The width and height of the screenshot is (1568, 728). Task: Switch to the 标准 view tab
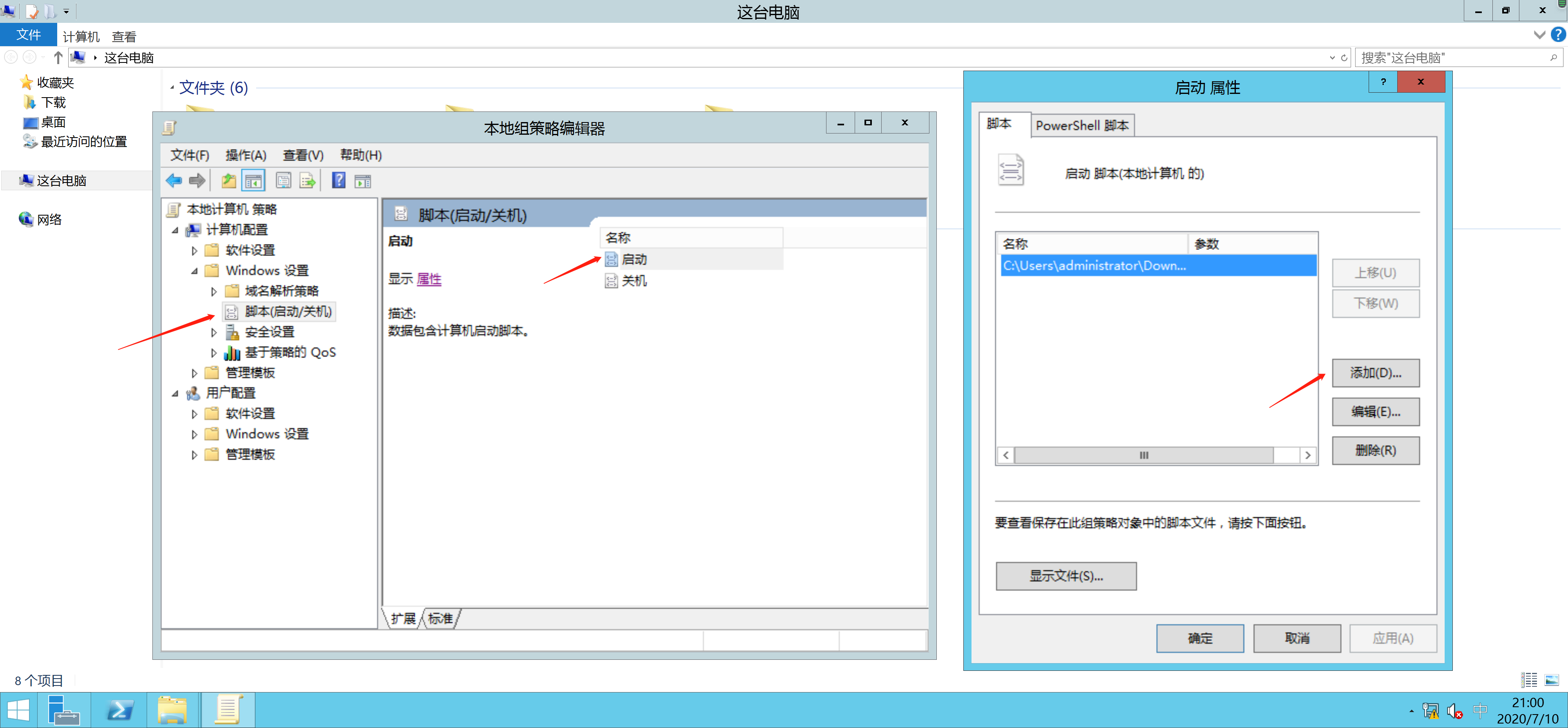(440, 619)
